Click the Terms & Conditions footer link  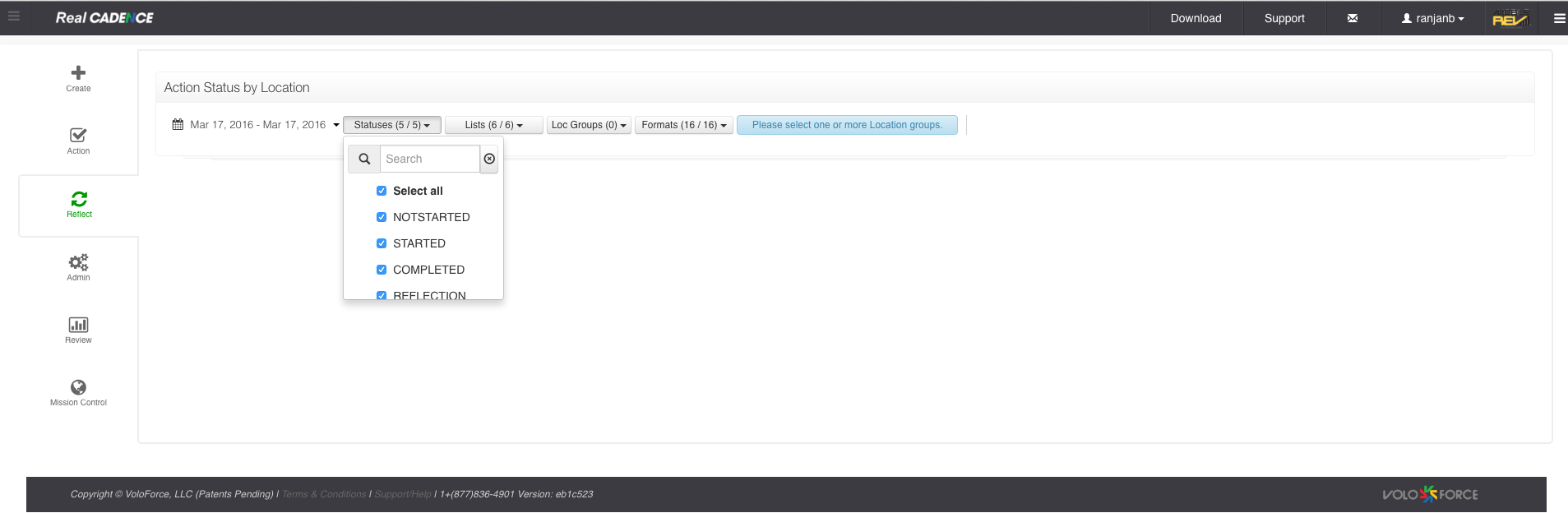coord(323,494)
